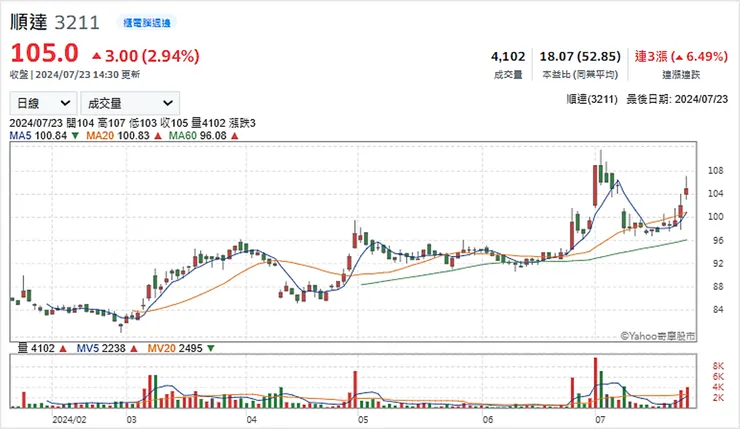Click the MA20 100.83 legend label
Image resolution: width=740 pixels, height=429 pixels.
(x=118, y=136)
